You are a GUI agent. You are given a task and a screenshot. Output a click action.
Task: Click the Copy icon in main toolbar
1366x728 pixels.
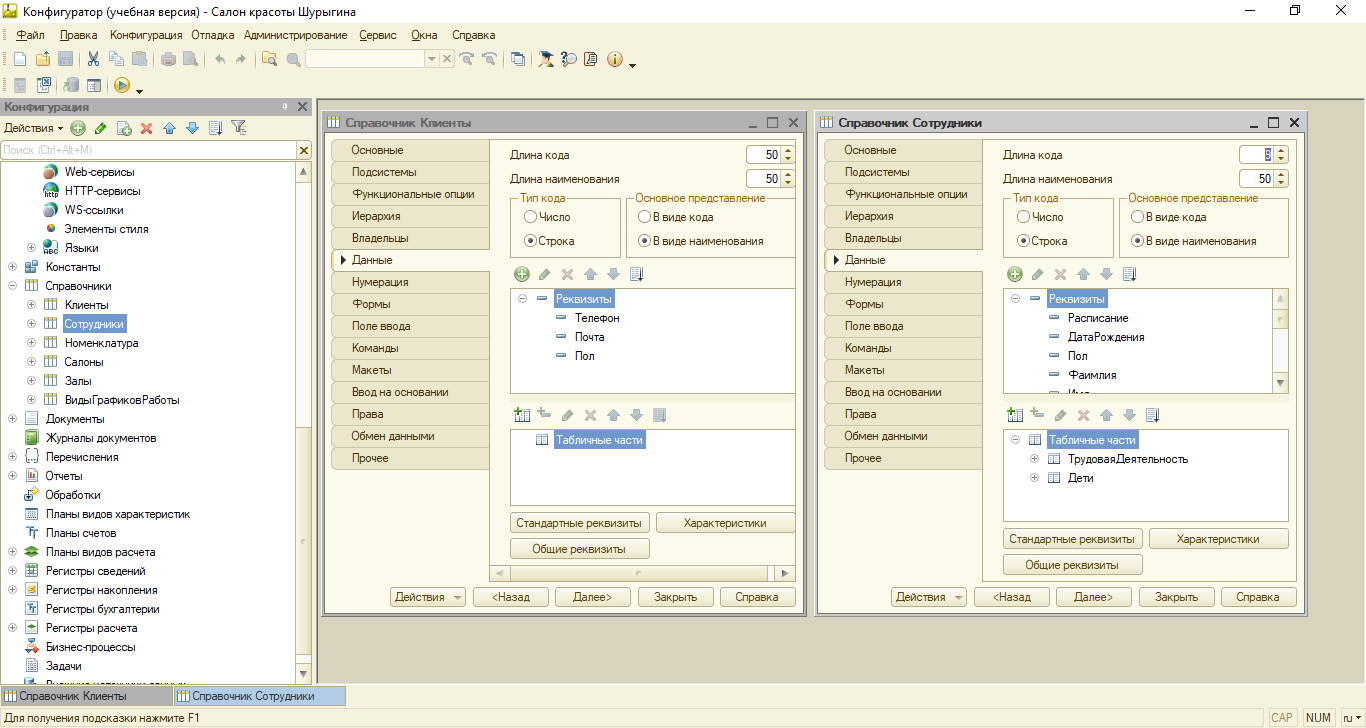pos(116,59)
